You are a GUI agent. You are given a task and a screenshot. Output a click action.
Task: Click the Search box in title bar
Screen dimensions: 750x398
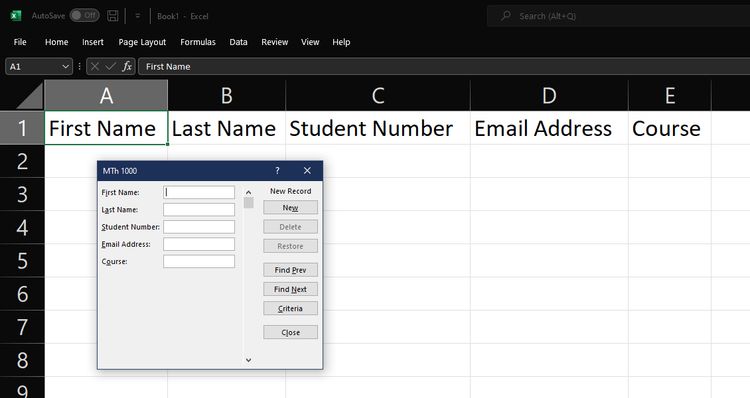point(618,16)
